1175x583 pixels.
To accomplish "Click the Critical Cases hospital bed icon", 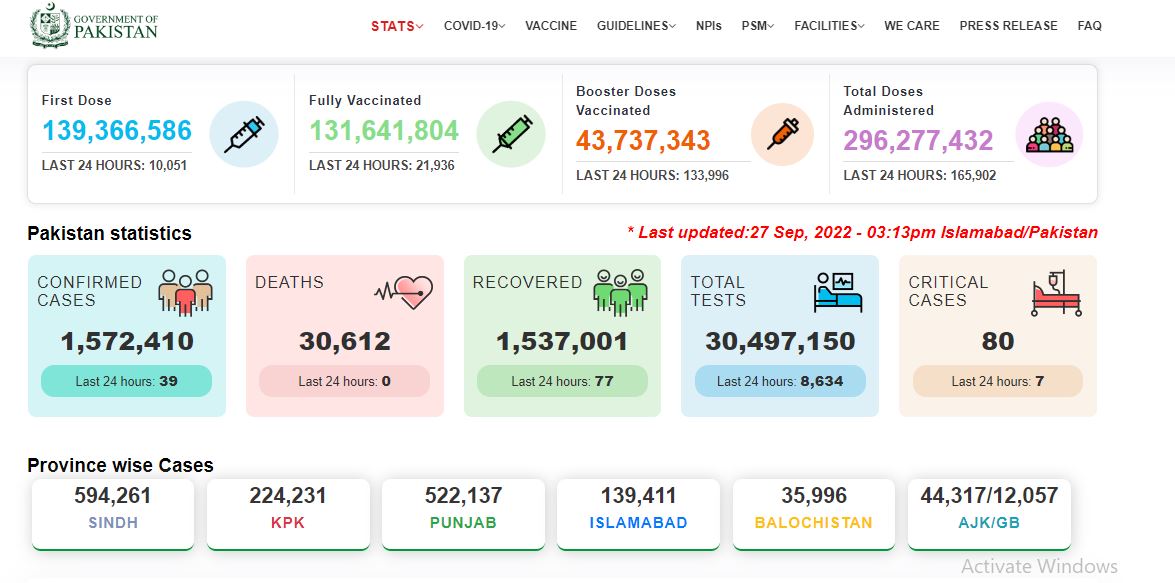I will [x=1057, y=294].
